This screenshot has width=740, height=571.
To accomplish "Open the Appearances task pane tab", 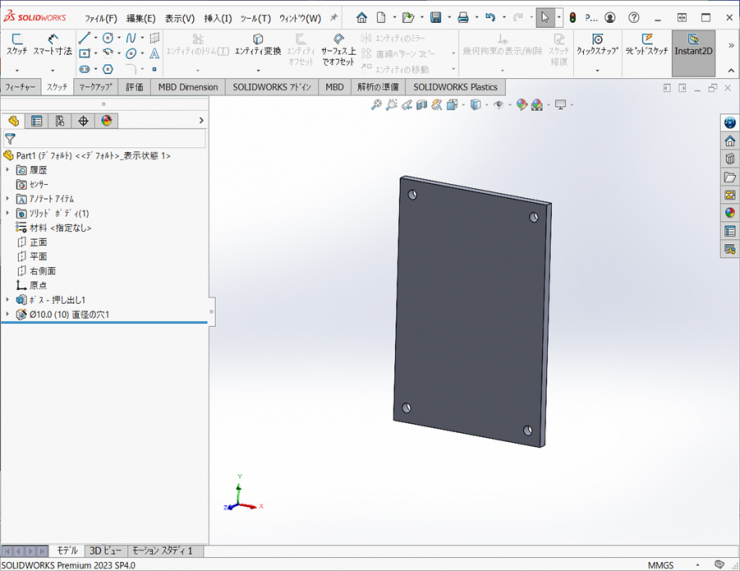I will click(730, 213).
